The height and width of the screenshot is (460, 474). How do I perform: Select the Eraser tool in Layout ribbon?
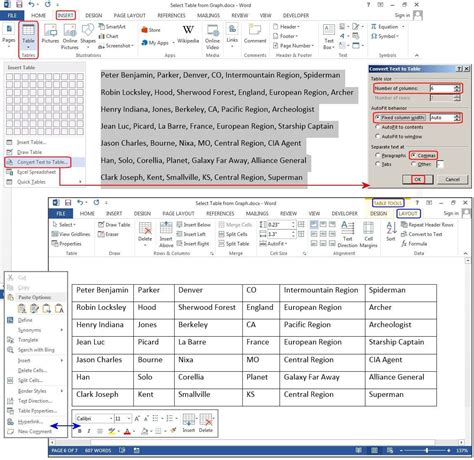tap(108, 234)
